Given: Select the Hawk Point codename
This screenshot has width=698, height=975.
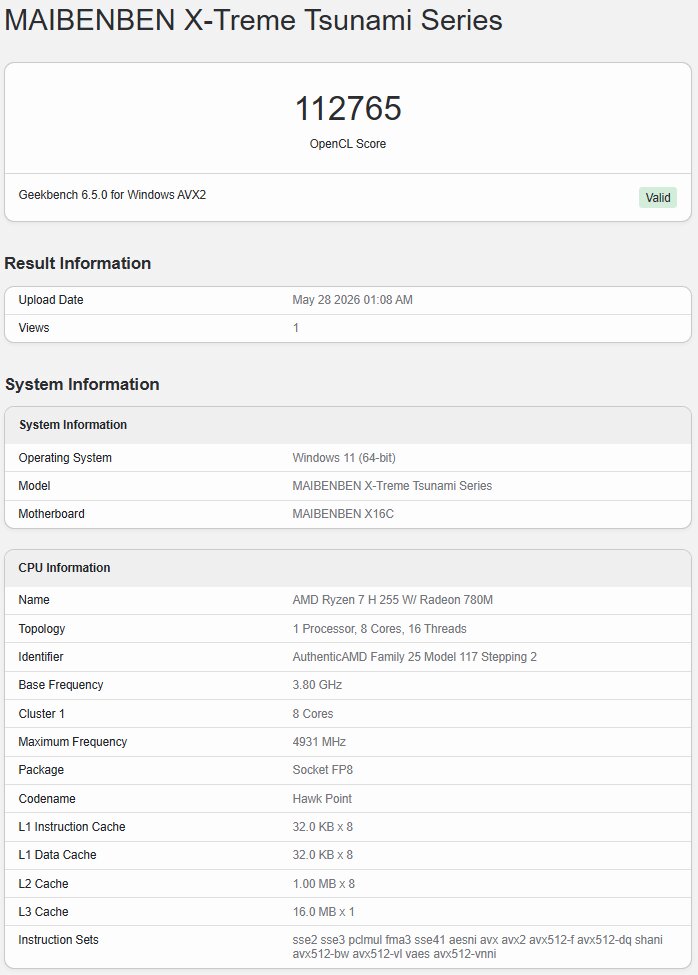Looking at the screenshot, I should pyautogui.click(x=322, y=798).
